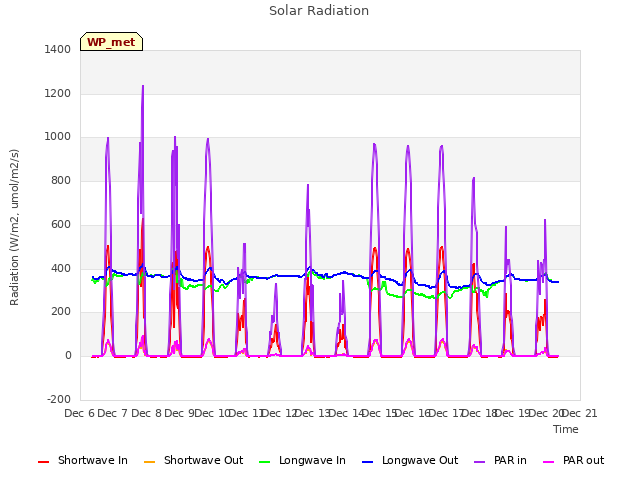Click the orange Shortwave Out legend swatch

tap(149, 462)
